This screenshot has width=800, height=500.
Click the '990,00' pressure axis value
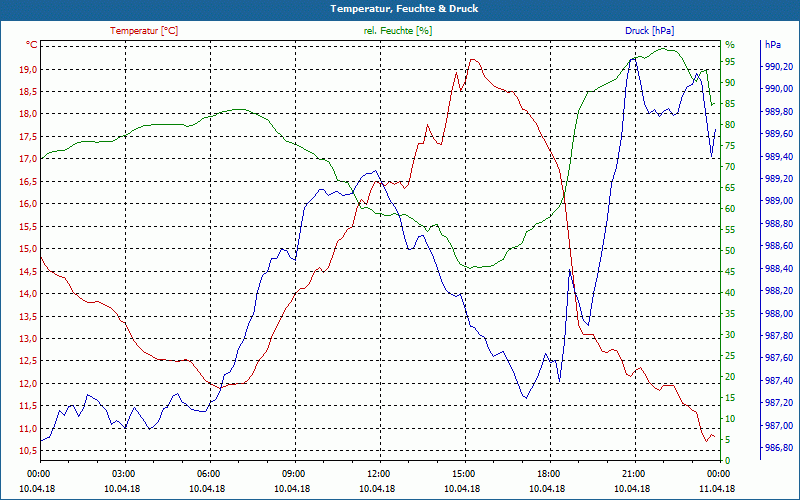click(779, 89)
